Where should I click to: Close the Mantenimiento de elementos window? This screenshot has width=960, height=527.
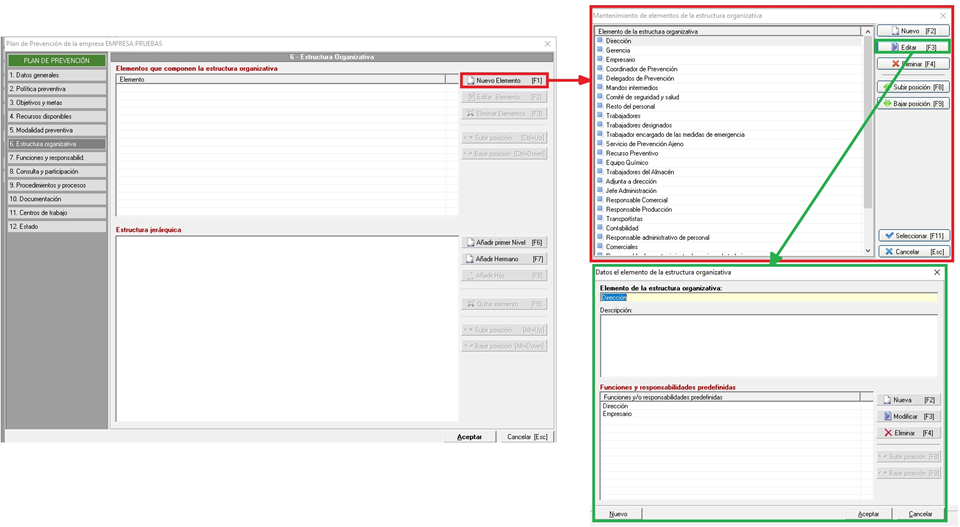click(943, 16)
